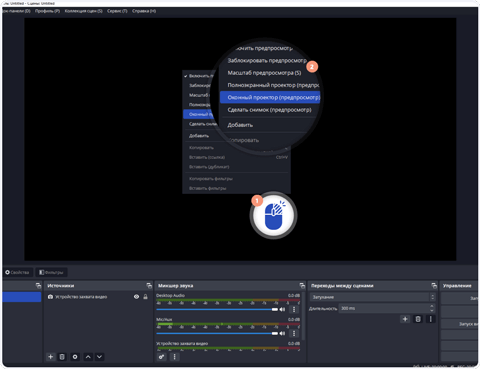480x369 pixels.
Task: Click the Фильтры button
Action: point(51,272)
